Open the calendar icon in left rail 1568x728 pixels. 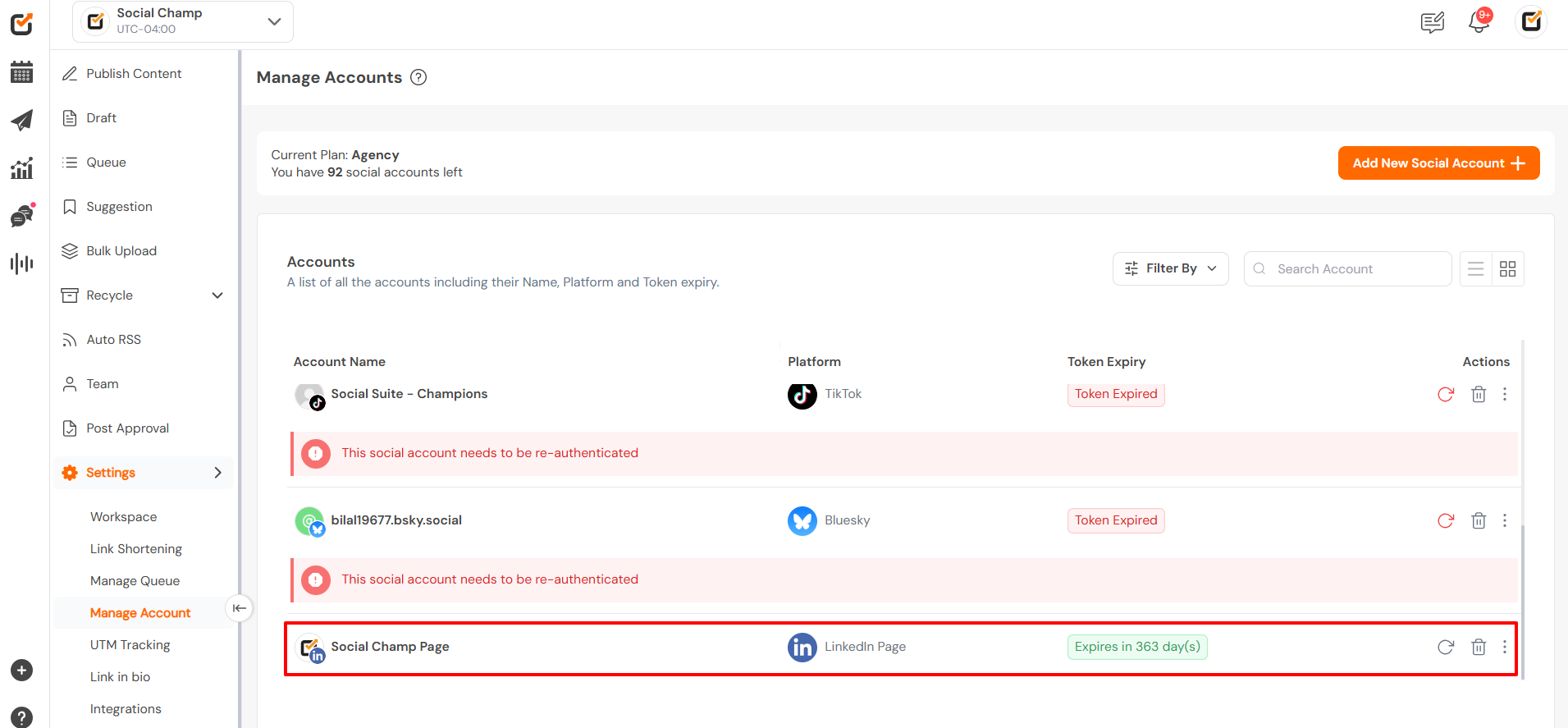(22, 72)
